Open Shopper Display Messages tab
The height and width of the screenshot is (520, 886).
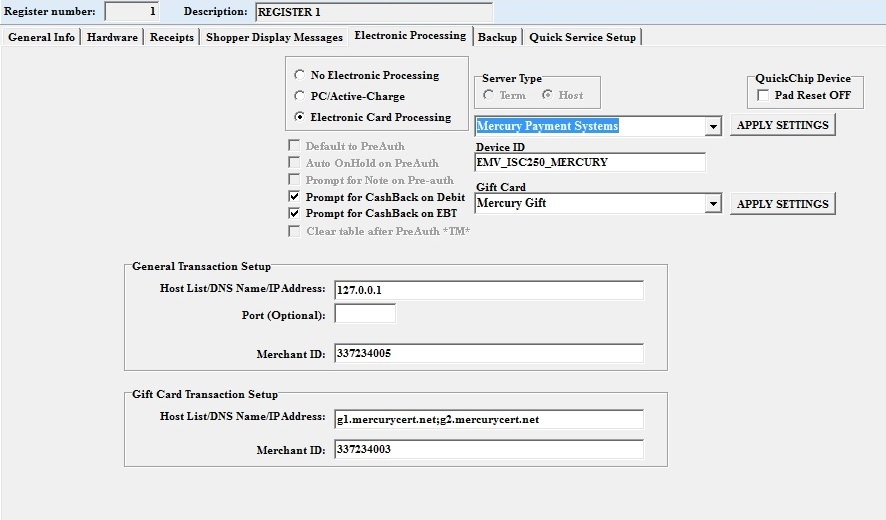click(x=274, y=37)
